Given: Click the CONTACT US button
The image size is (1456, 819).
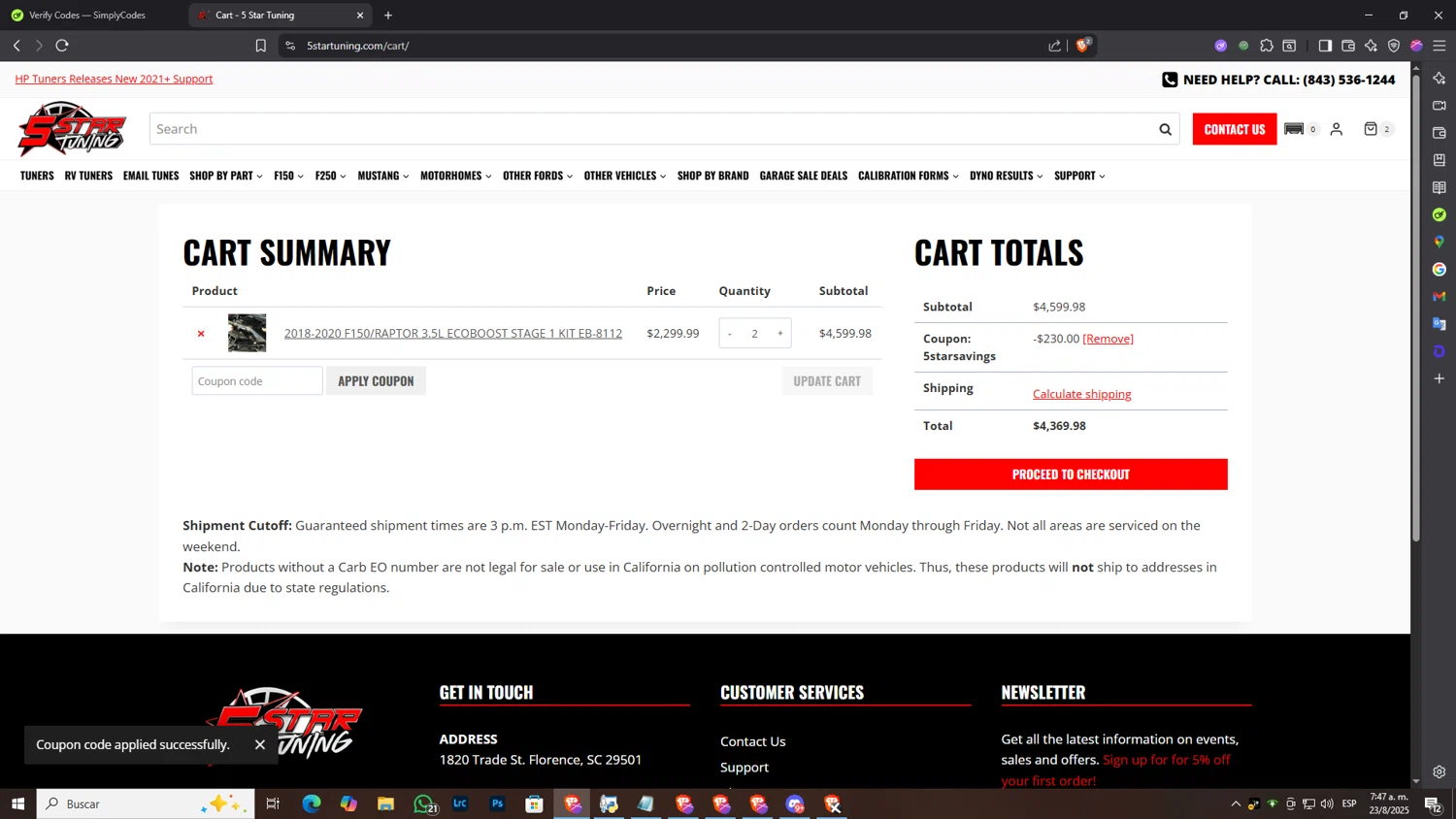Looking at the screenshot, I should [1235, 129].
